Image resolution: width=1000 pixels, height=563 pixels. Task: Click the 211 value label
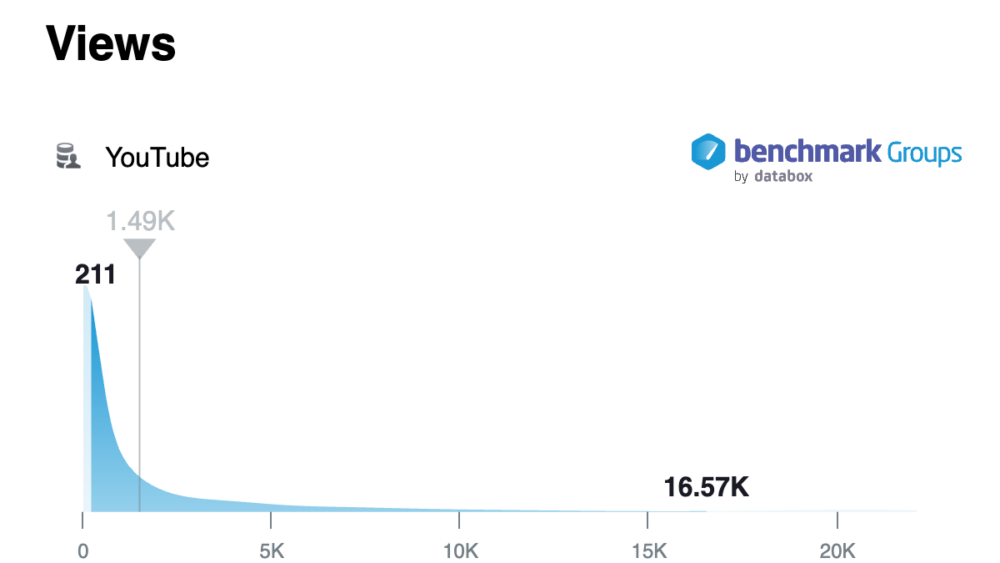pos(95,275)
